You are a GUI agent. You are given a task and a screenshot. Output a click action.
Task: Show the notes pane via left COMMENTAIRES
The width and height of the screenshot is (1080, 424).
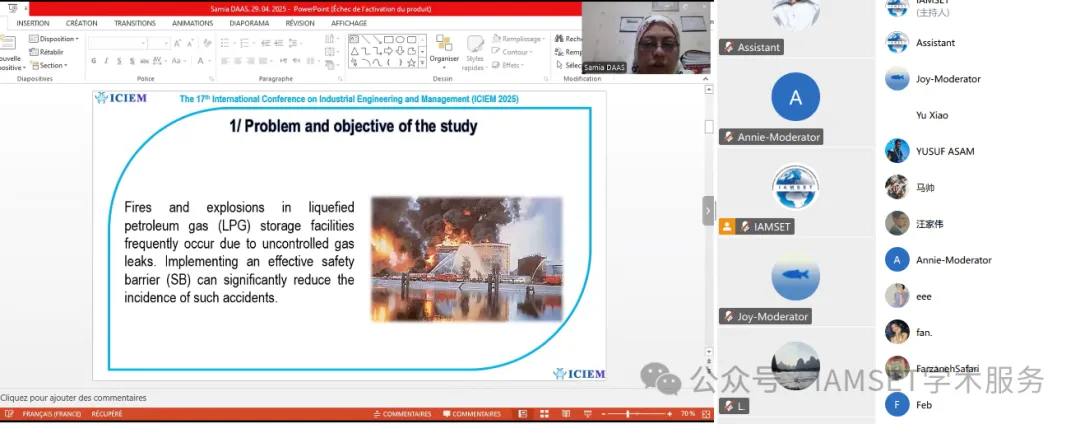click(x=403, y=414)
